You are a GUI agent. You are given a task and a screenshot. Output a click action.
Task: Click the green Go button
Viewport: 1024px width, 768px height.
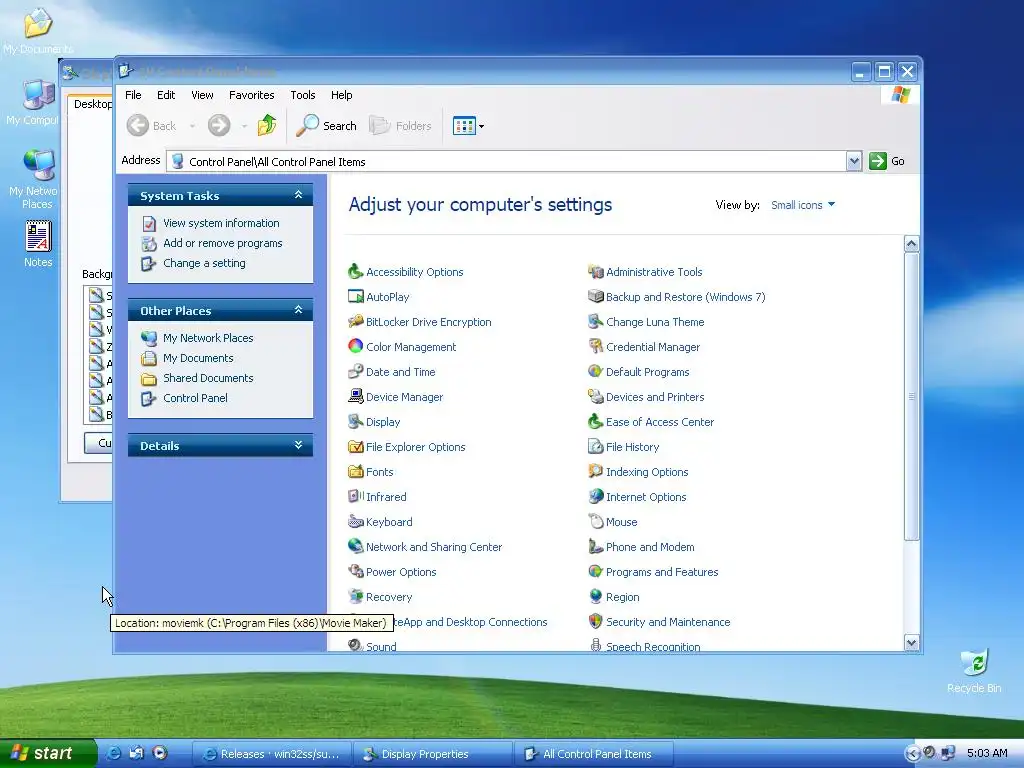coord(886,161)
